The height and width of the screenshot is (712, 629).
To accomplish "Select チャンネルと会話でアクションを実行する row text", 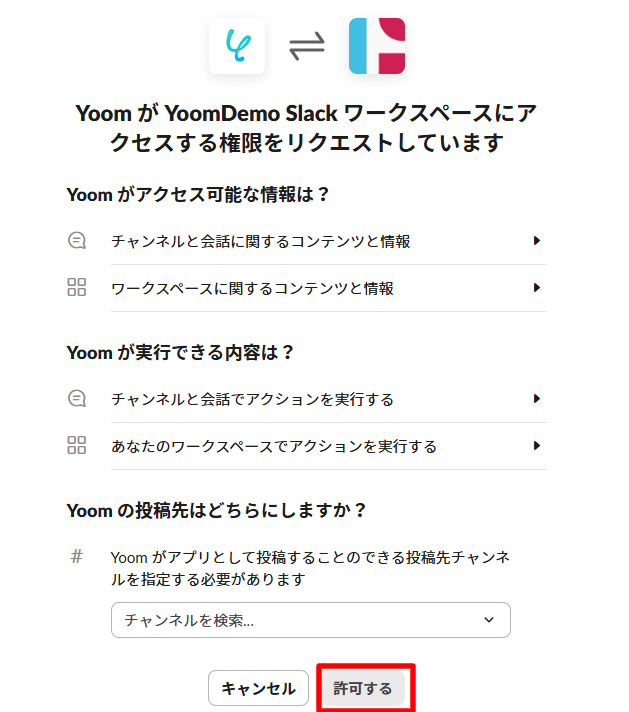I will tap(253, 399).
